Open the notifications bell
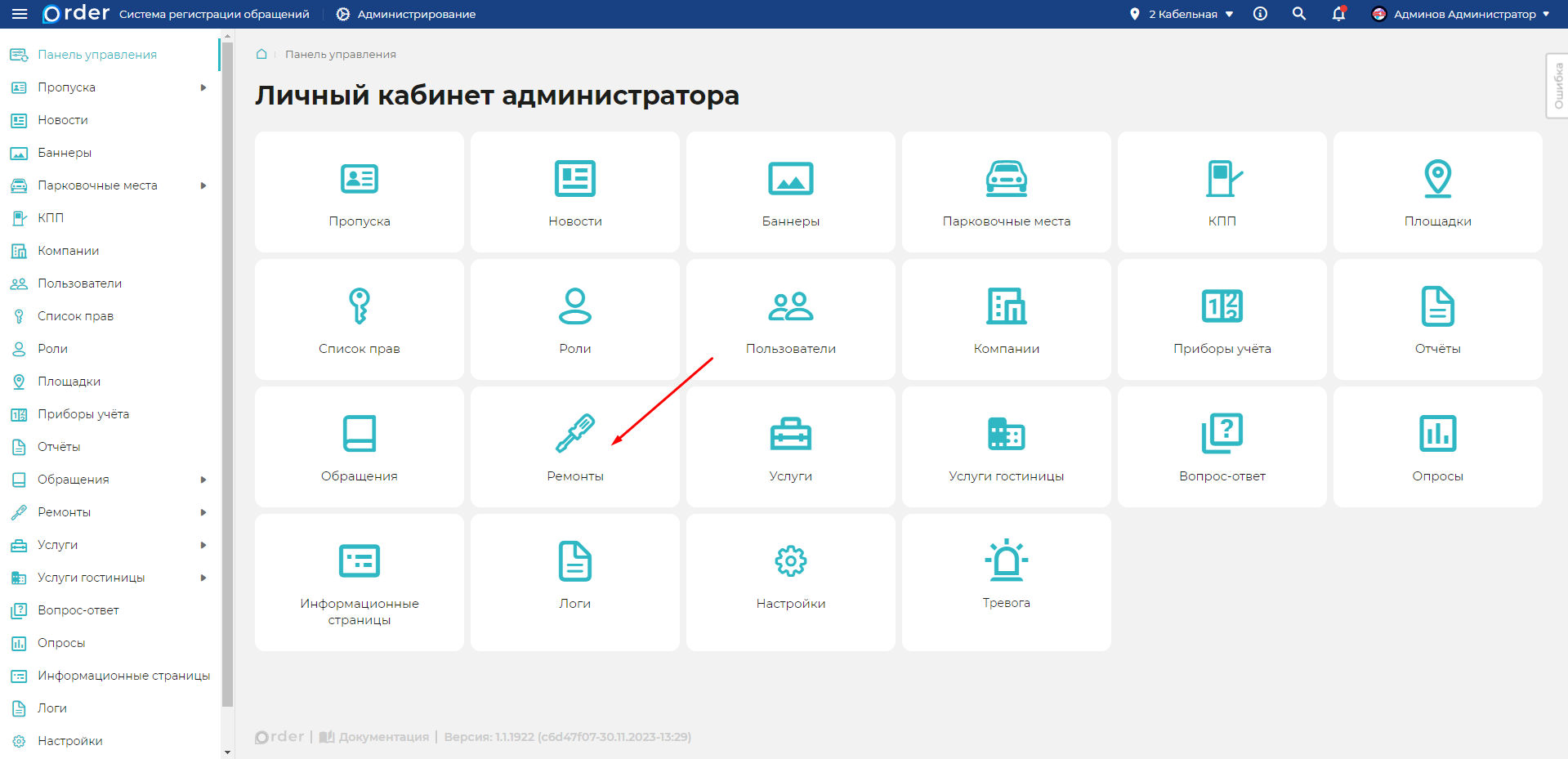Screen dimensions: 1568x759 coord(1338,14)
